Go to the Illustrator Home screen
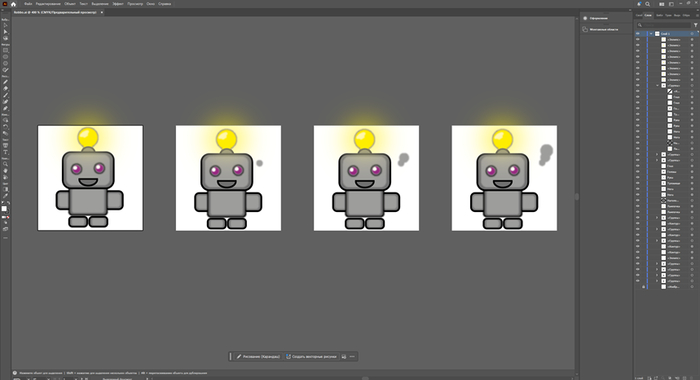700x380 pixels. (x=13, y=4)
